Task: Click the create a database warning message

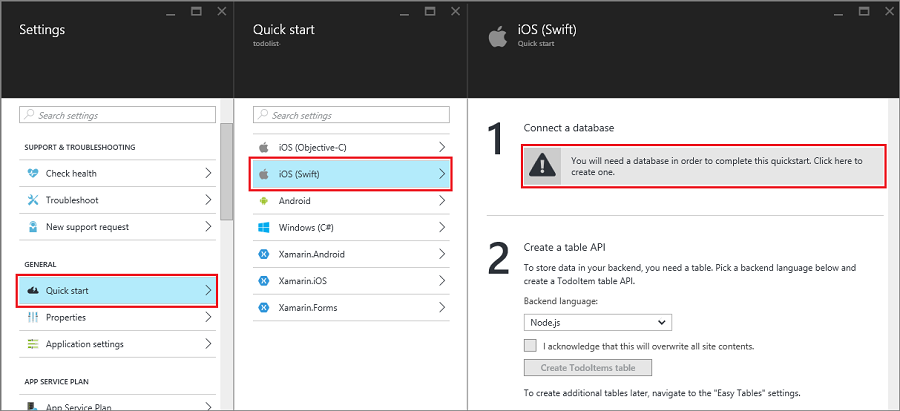Action: tap(715, 166)
